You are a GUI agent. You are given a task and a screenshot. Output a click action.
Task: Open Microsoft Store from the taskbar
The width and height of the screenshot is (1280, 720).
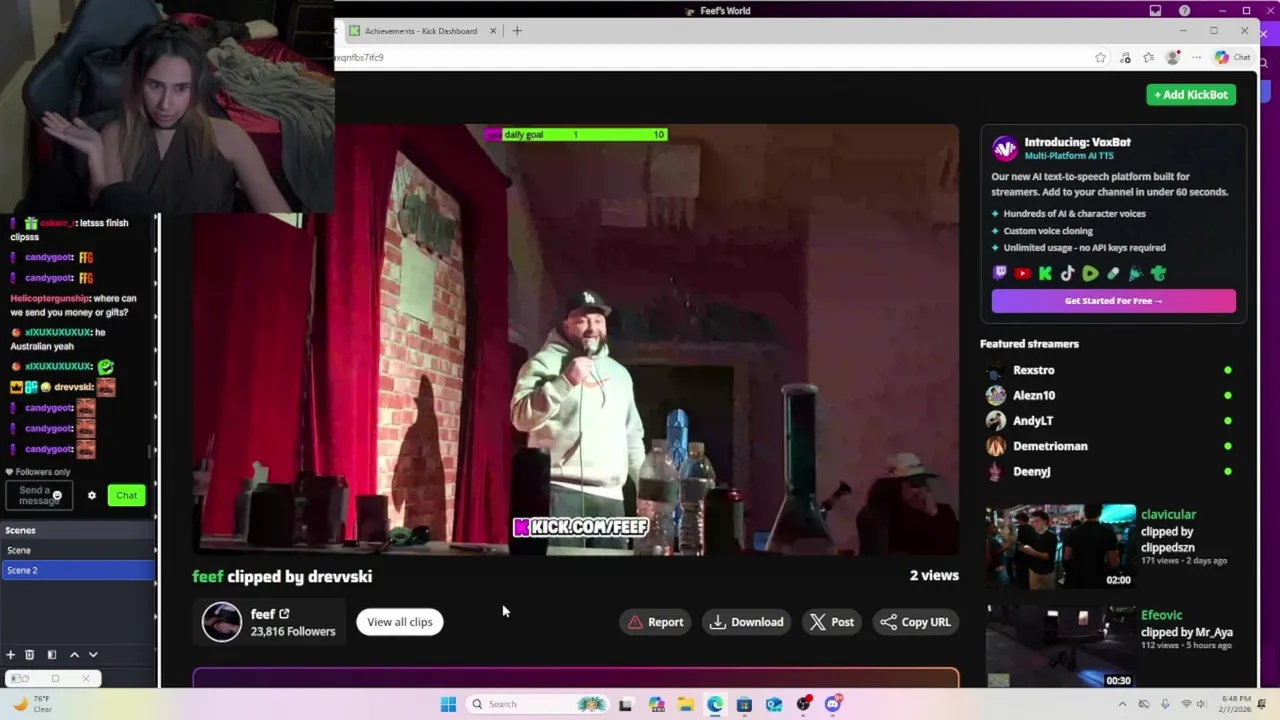(x=744, y=704)
